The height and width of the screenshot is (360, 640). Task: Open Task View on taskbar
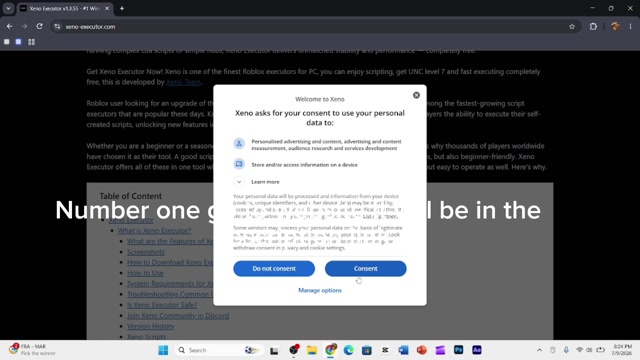pos(274,350)
